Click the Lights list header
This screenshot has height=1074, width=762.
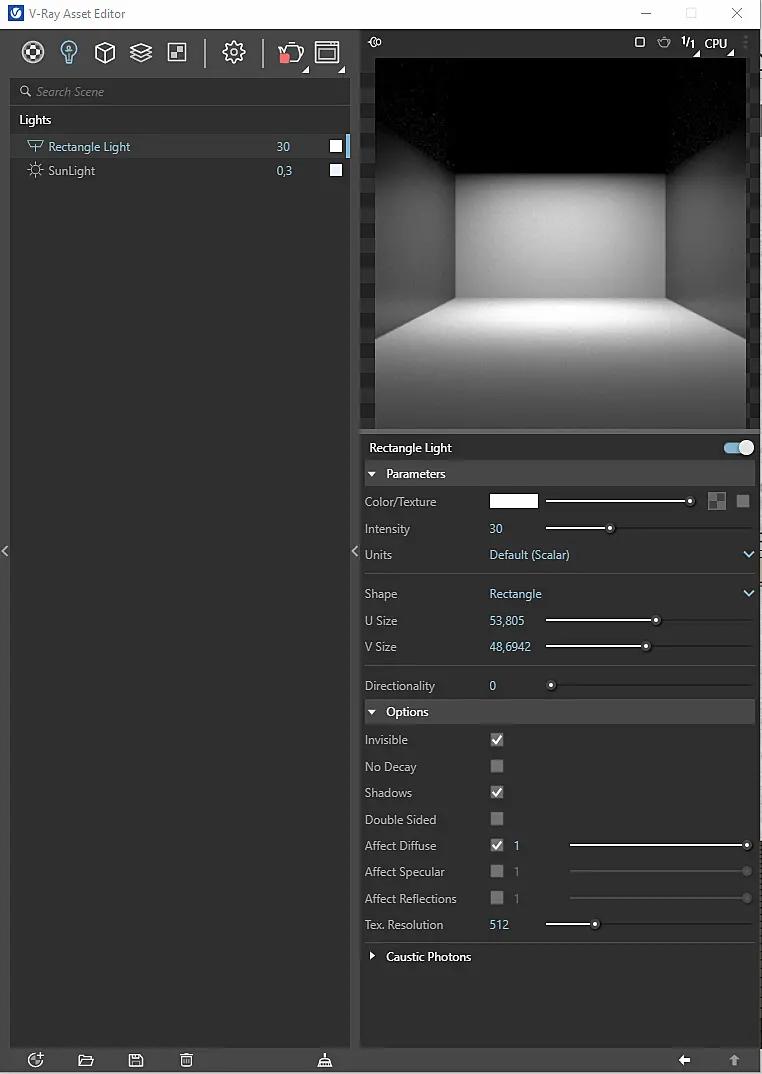click(x=35, y=120)
